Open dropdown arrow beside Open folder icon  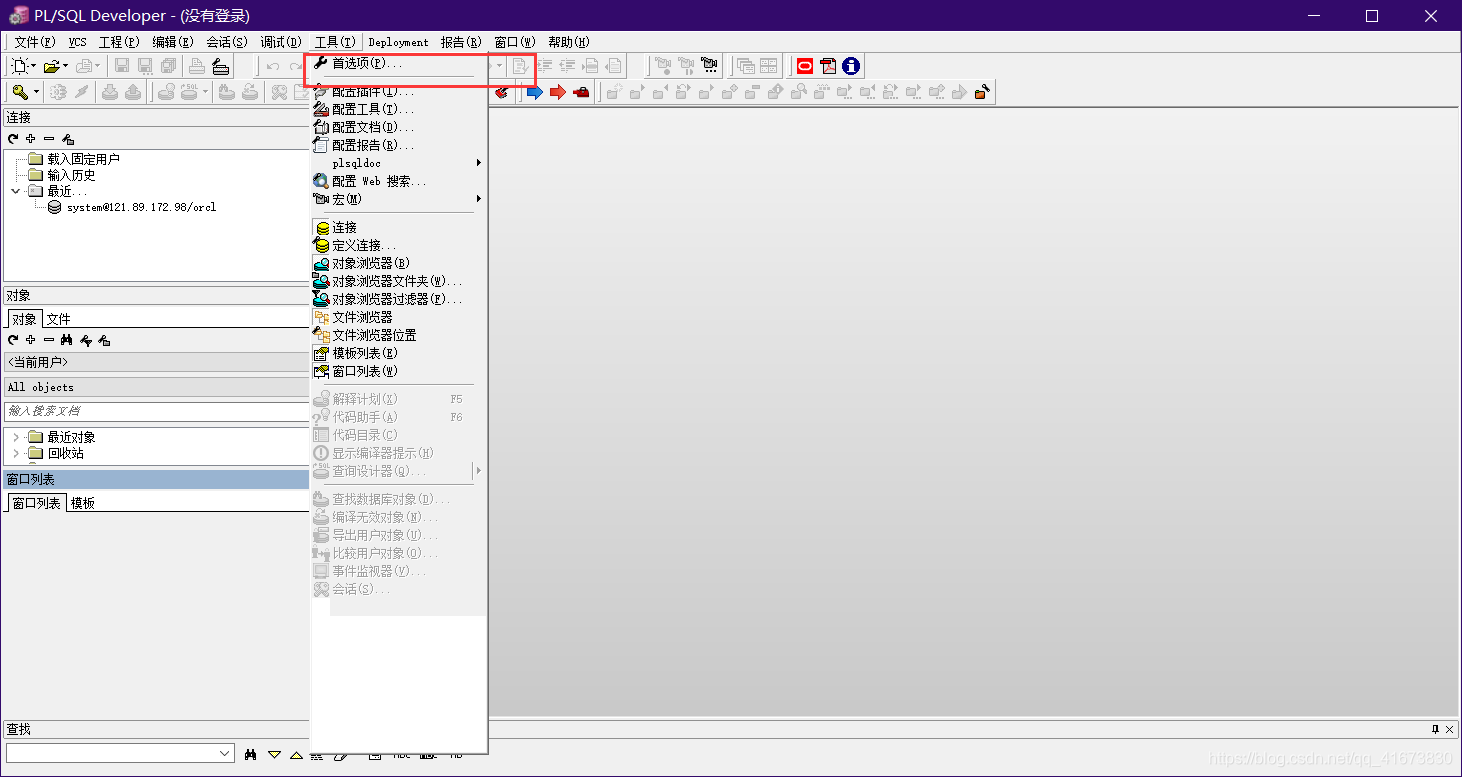66,66
